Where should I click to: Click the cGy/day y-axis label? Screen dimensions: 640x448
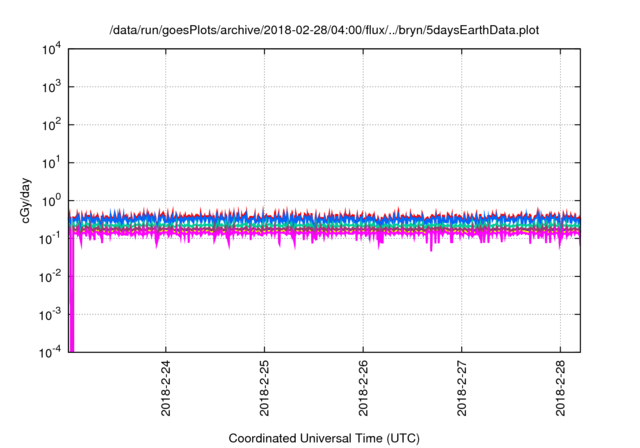click(25, 200)
